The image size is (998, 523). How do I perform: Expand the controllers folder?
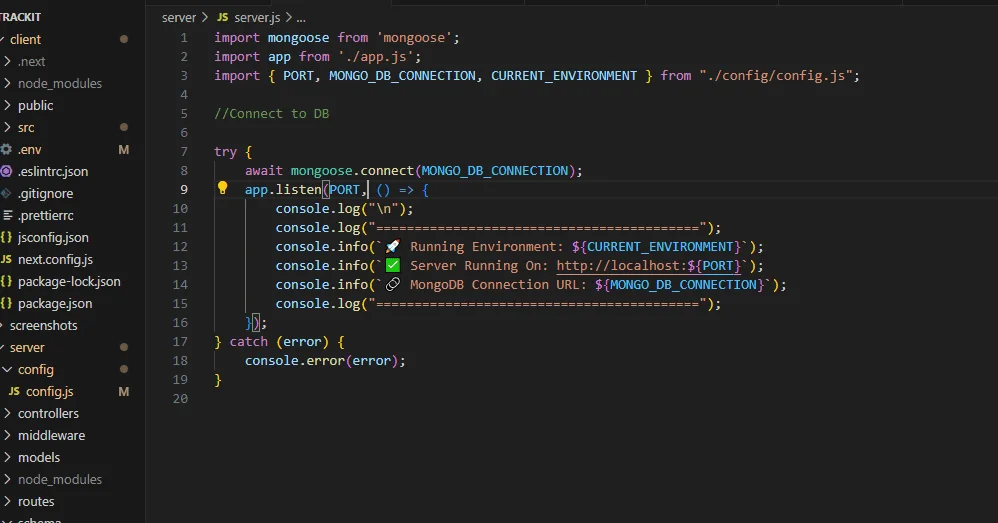48,414
